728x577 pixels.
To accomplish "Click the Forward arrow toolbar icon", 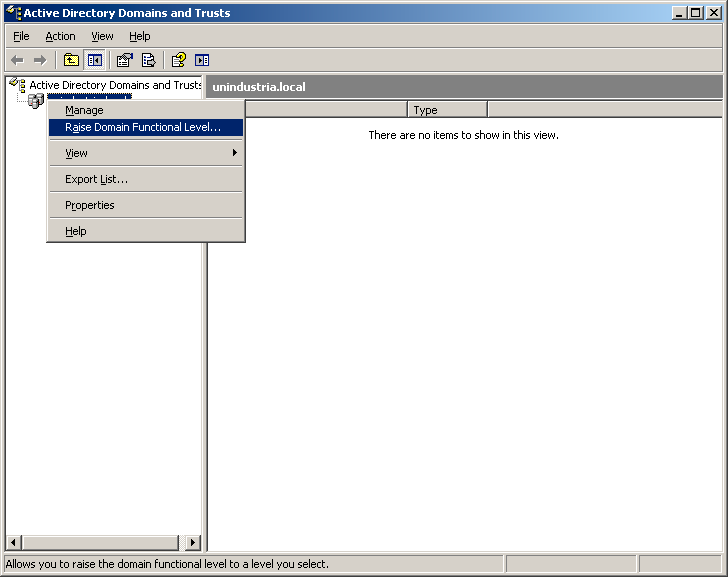I will point(40,60).
